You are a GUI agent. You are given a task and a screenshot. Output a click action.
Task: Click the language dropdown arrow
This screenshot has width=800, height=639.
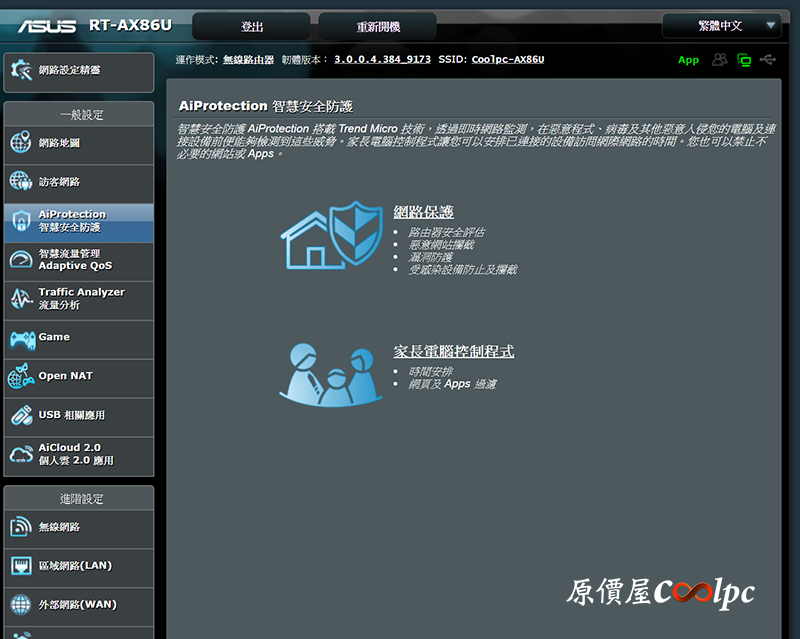(770, 25)
